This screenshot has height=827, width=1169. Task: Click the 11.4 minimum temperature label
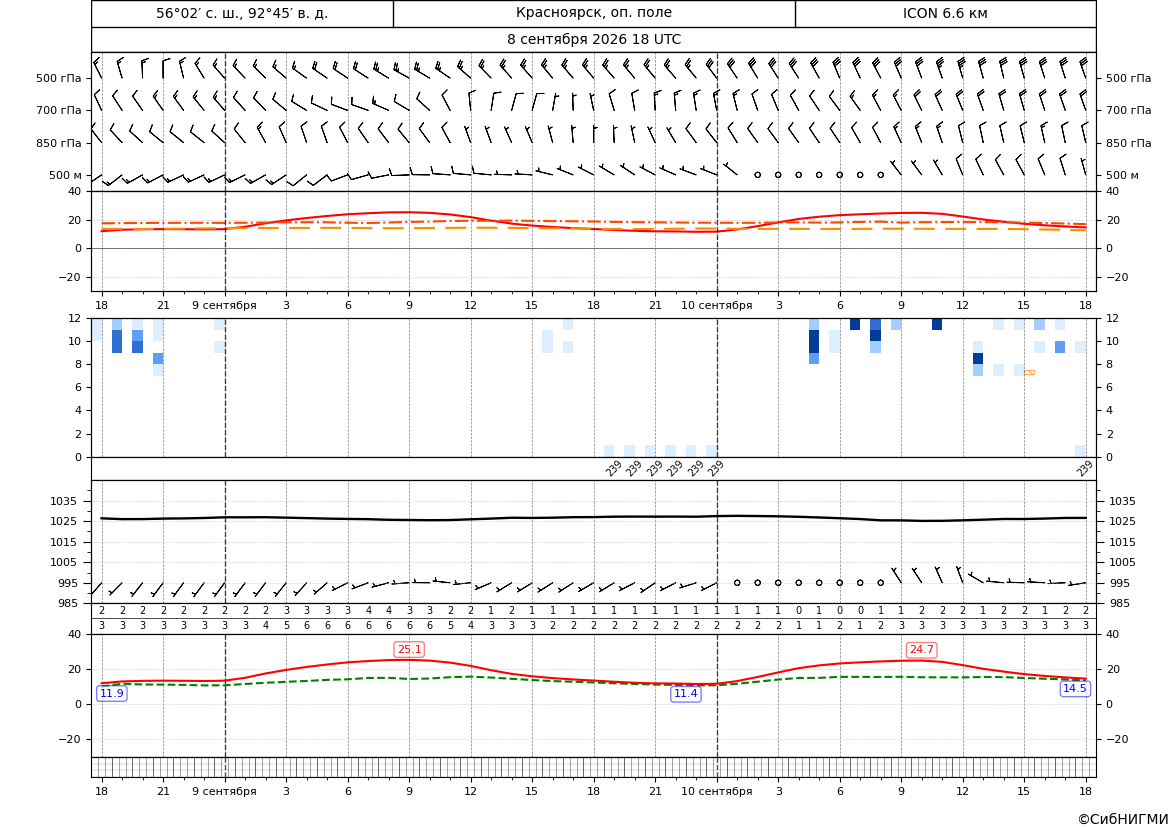pyautogui.click(x=686, y=694)
